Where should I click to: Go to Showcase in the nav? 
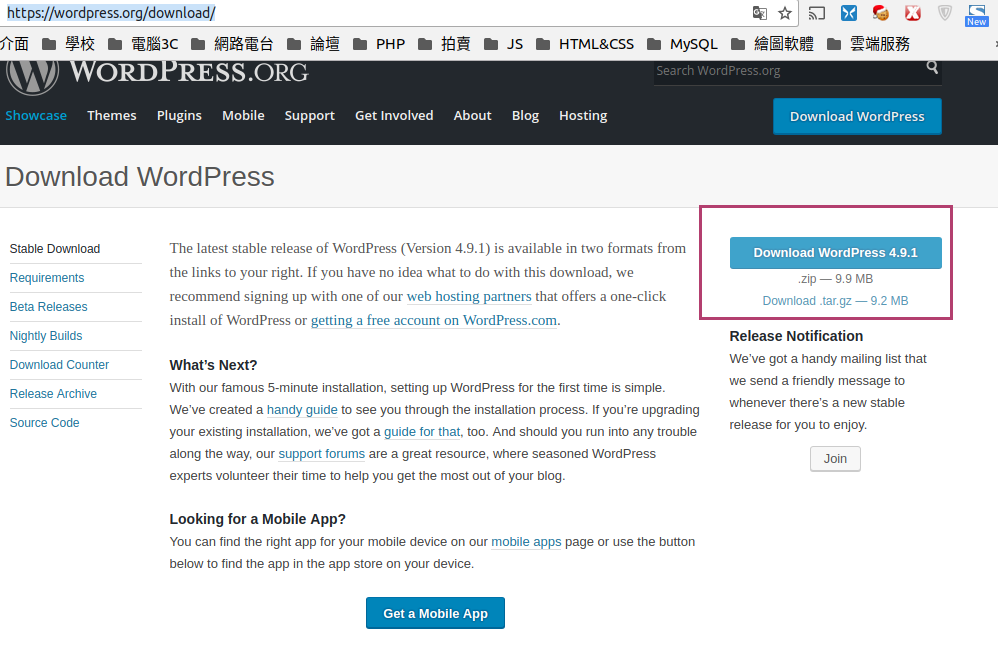[x=36, y=116]
